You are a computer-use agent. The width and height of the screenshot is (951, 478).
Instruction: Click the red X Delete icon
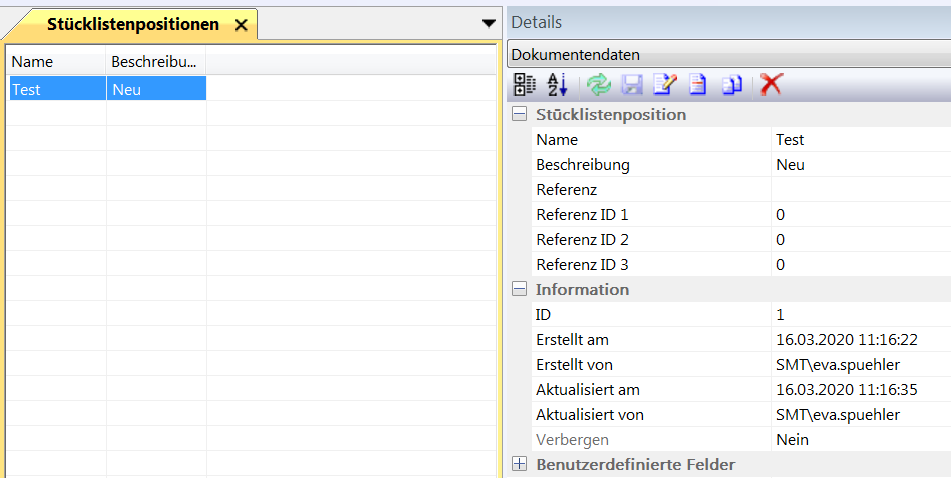[x=770, y=85]
